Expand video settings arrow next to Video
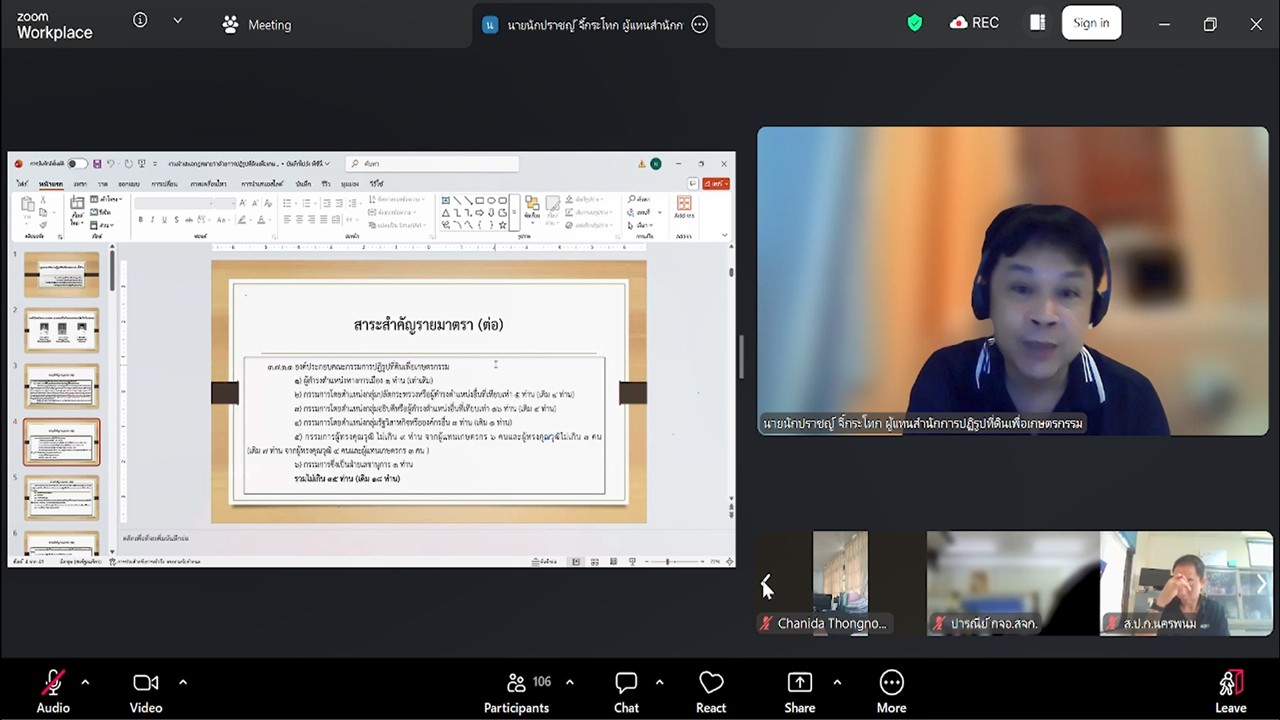 click(x=183, y=682)
